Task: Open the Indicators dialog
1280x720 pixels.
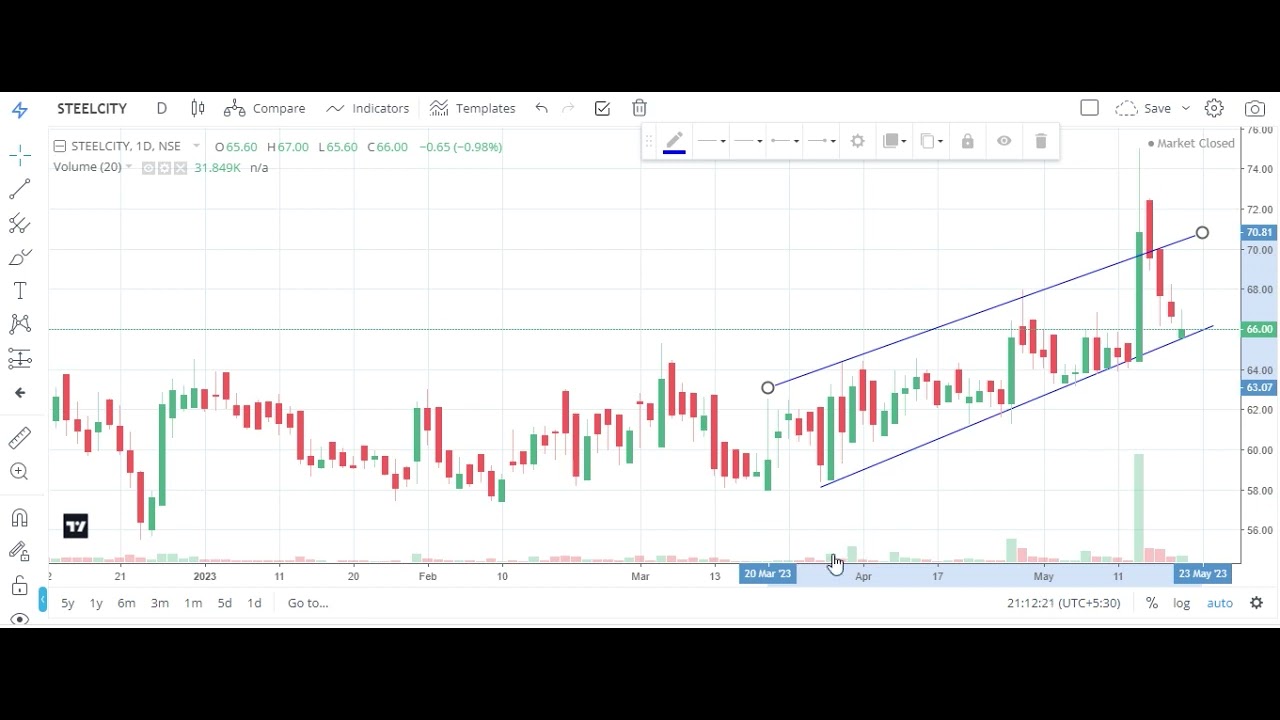Action: [368, 108]
